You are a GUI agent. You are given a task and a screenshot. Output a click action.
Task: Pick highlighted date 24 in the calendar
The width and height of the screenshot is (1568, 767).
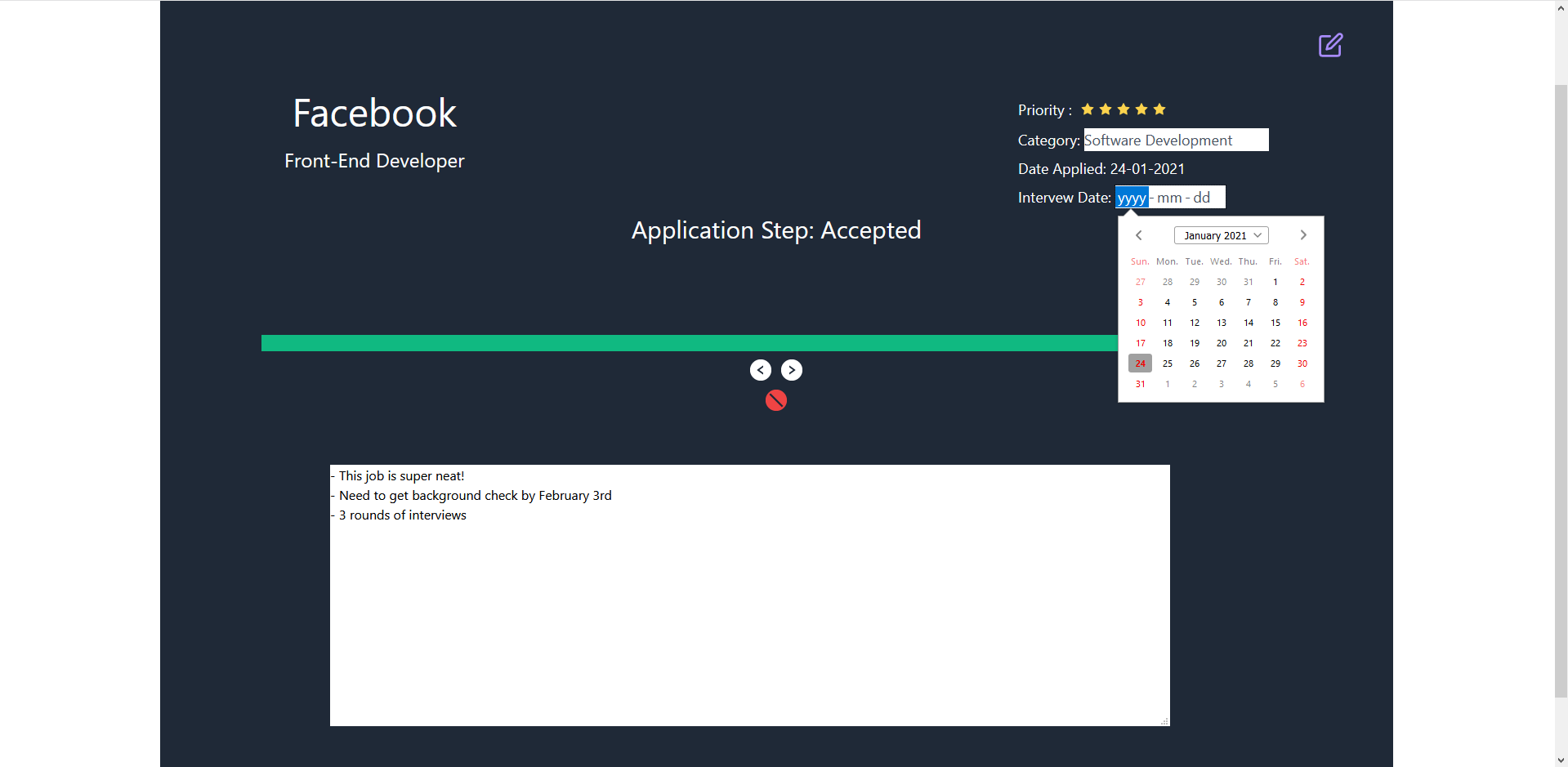1141,363
